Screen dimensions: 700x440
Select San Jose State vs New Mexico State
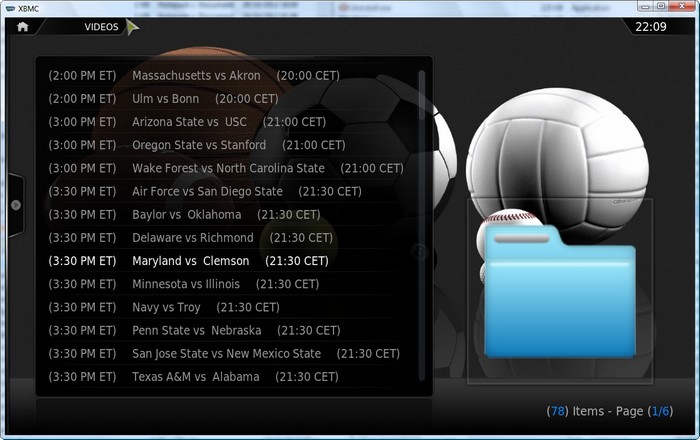[x=228, y=354]
